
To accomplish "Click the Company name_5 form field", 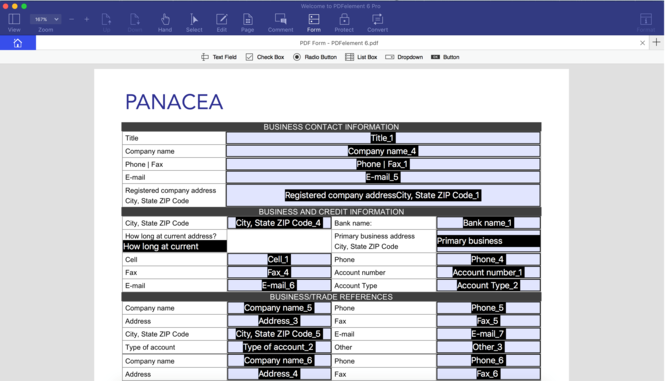I will click(x=279, y=308).
